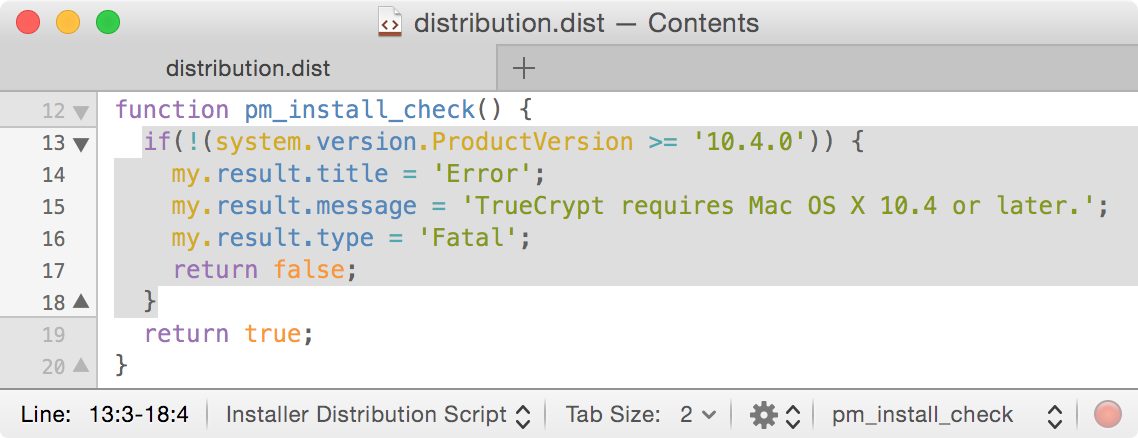Select the distribution.dist tab
Viewport: 1138px width, 438px height.
click(x=248, y=68)
